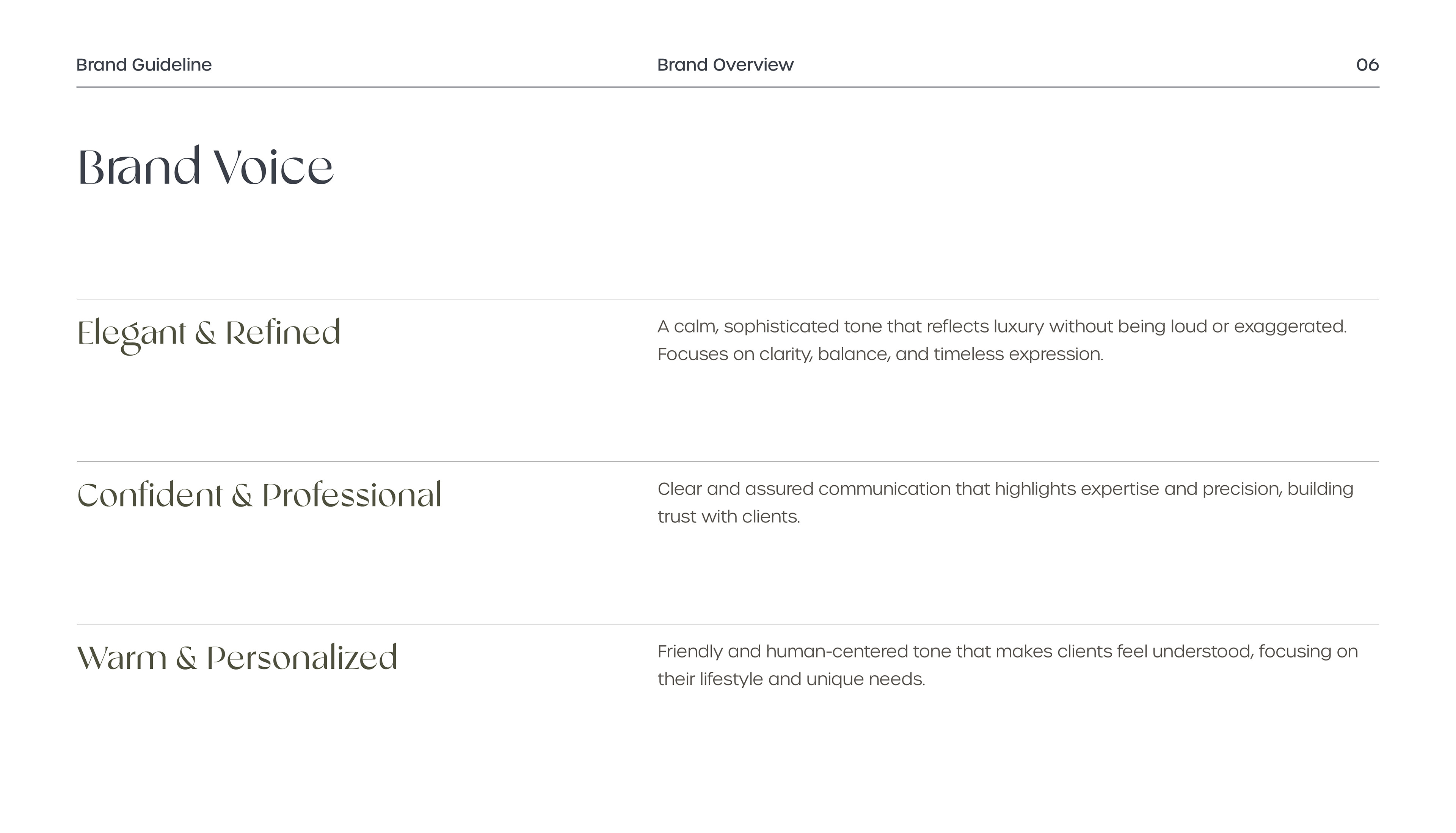Click the word "Brand" in the large title
This screenshot has height=833, width=1456.
139,167
